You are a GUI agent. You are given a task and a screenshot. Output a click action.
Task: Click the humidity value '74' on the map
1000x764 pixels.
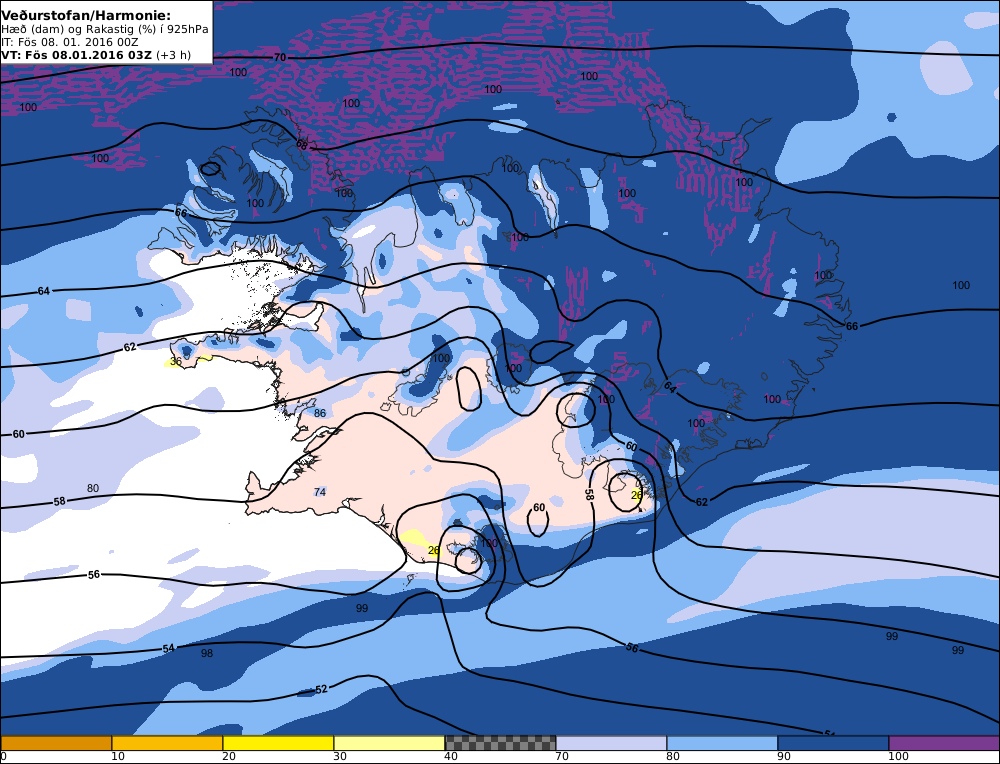(320, 492)
